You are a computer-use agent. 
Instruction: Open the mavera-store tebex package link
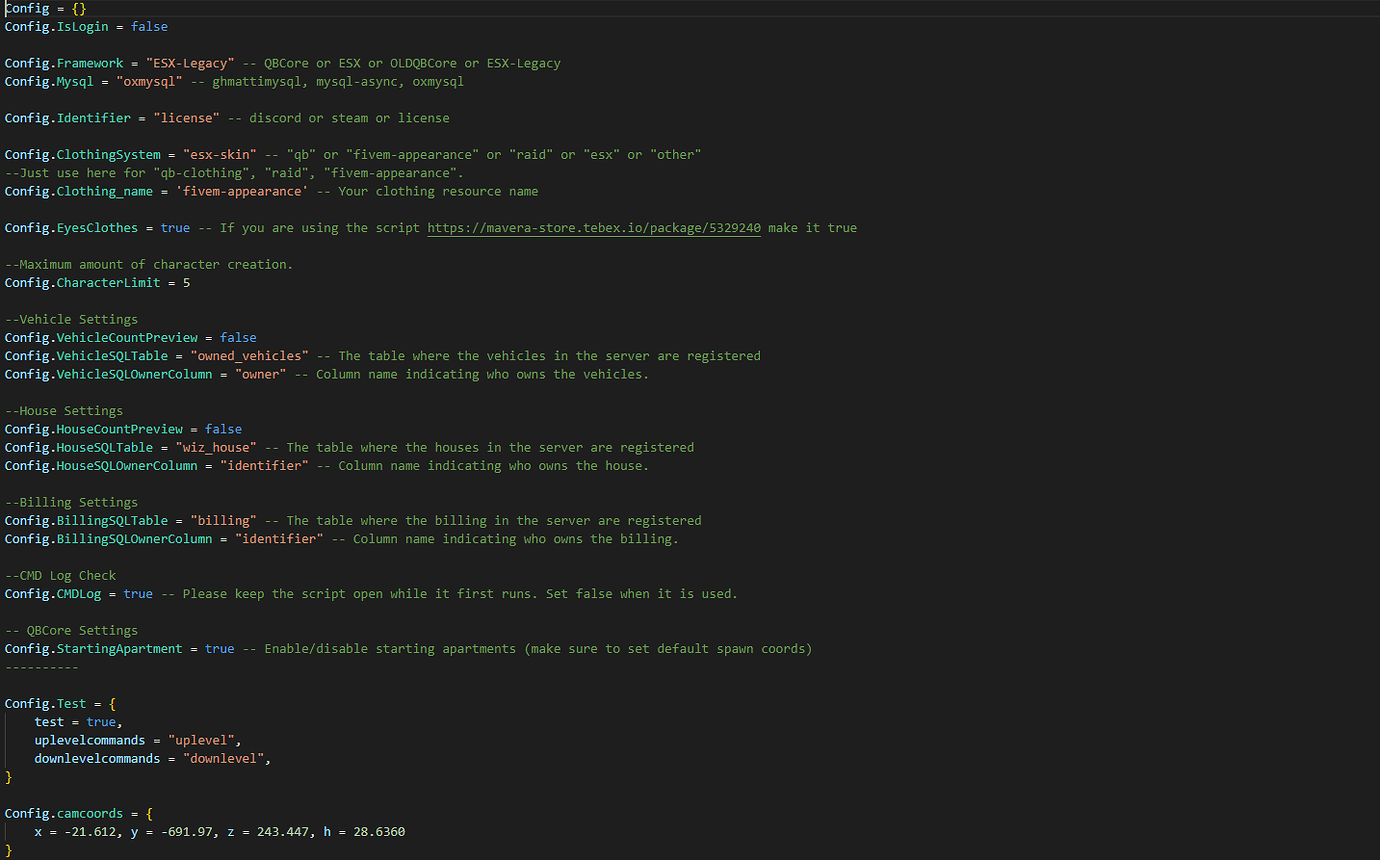[x=594, y=228]
